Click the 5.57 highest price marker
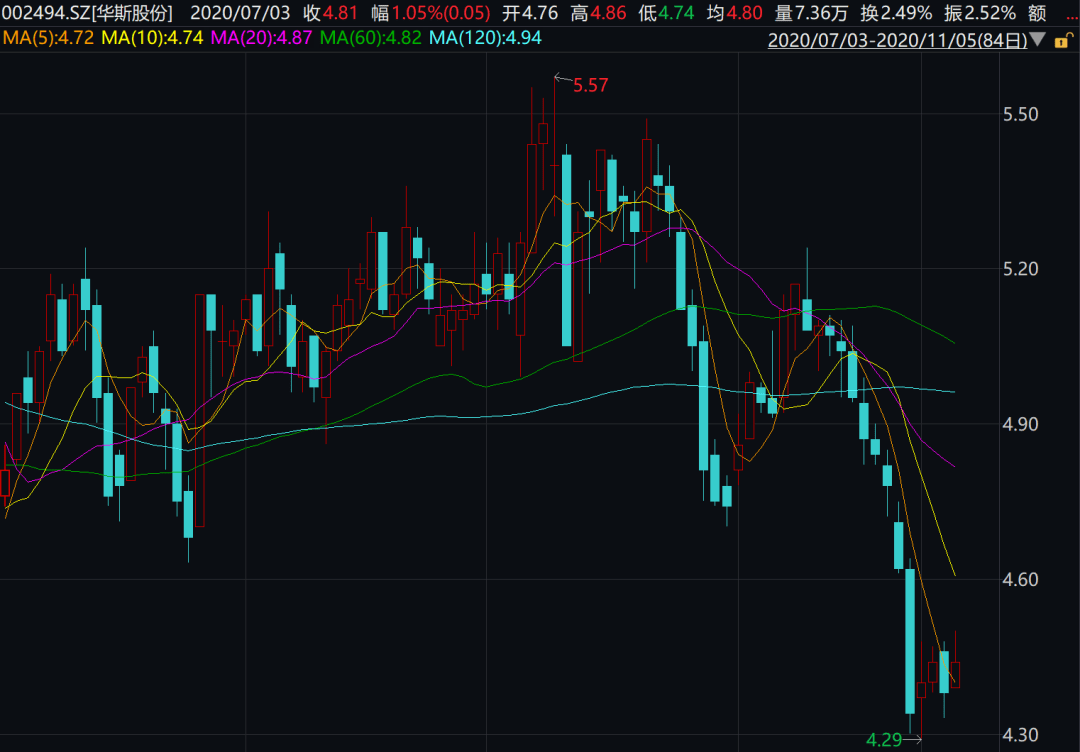 [589, 86]
